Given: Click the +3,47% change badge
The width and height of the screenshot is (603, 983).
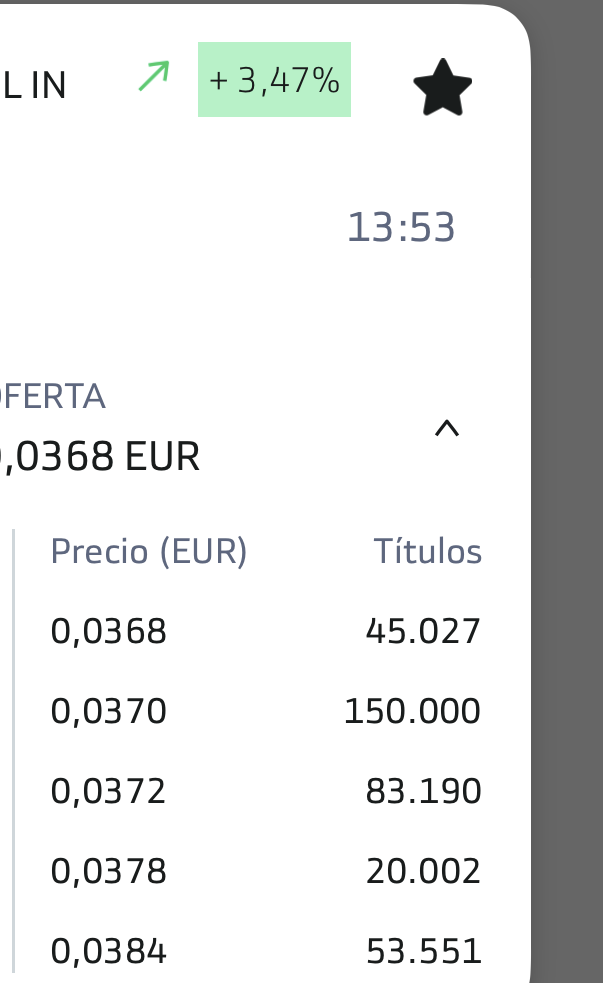Looking at the screenshot, I should point(274,80).
